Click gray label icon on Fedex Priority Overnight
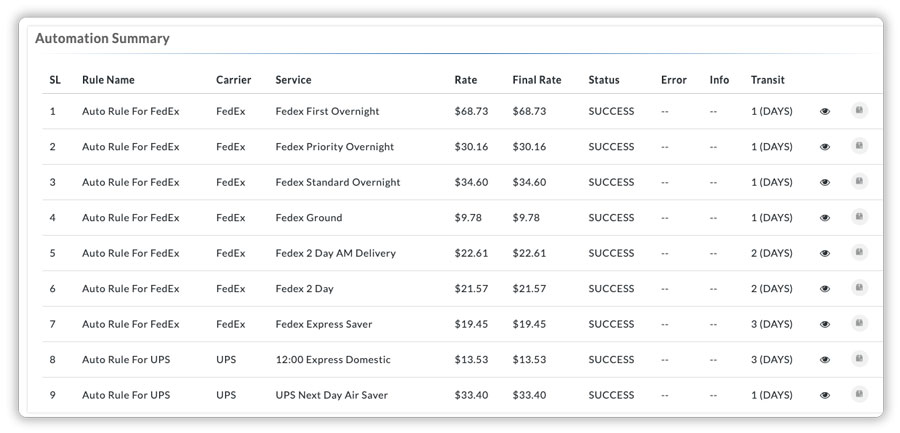 (x=859, y=146)
